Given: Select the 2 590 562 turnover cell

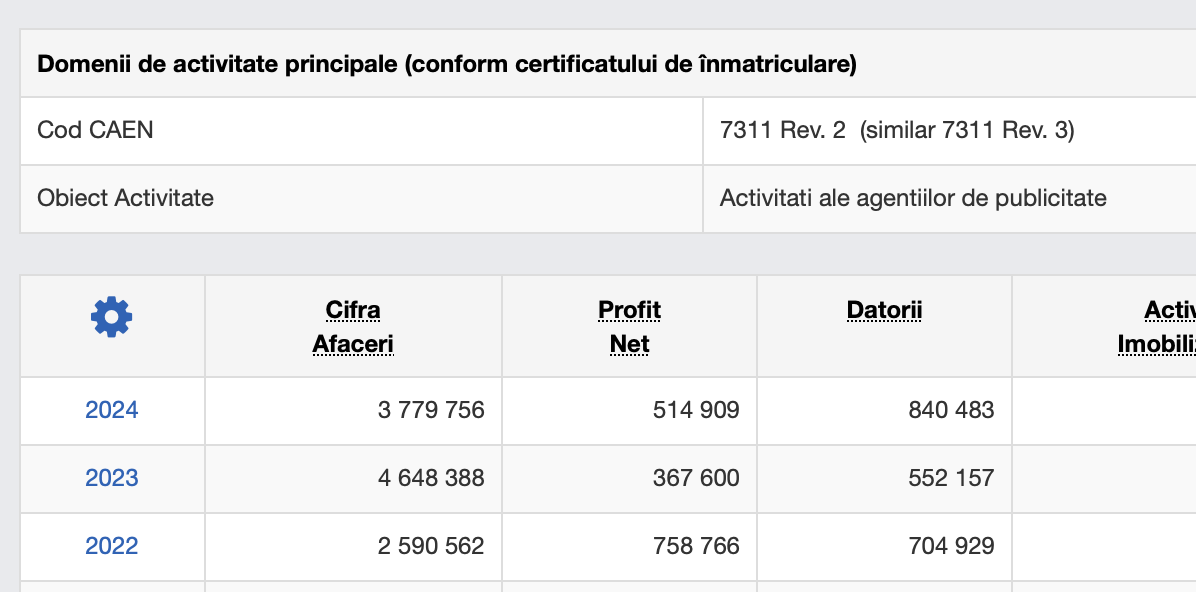Looking at the screenshot, I should 353,546.
